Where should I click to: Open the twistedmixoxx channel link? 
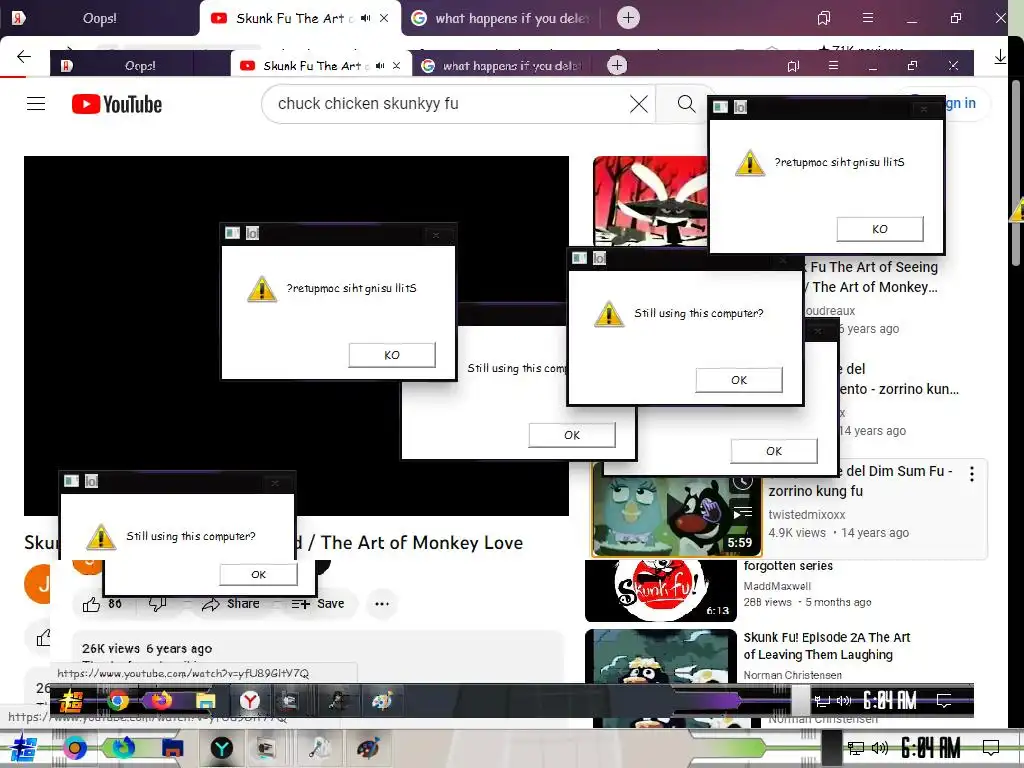807,515
